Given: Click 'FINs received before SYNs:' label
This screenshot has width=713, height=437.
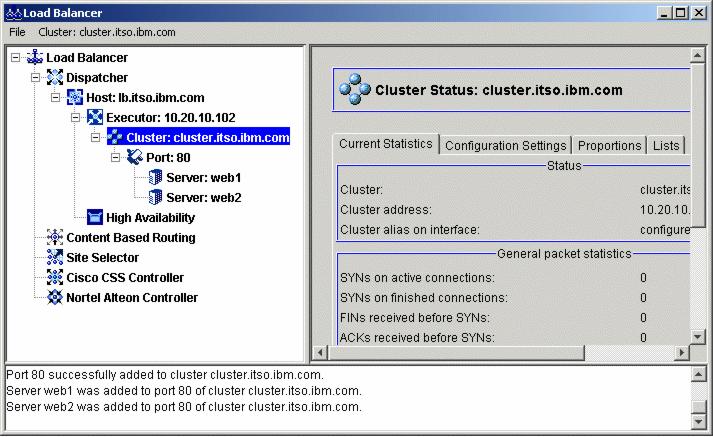Looking at the screenshot, I should pyautogui.click(x=415, y=318).
